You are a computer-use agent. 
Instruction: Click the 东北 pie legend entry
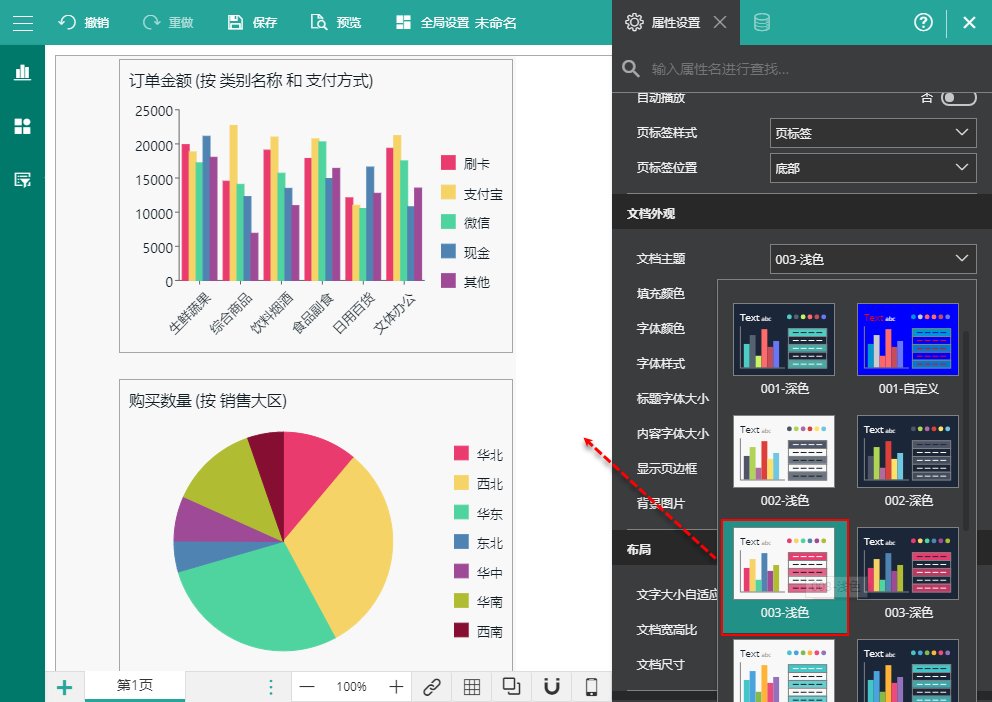[478, 542]
